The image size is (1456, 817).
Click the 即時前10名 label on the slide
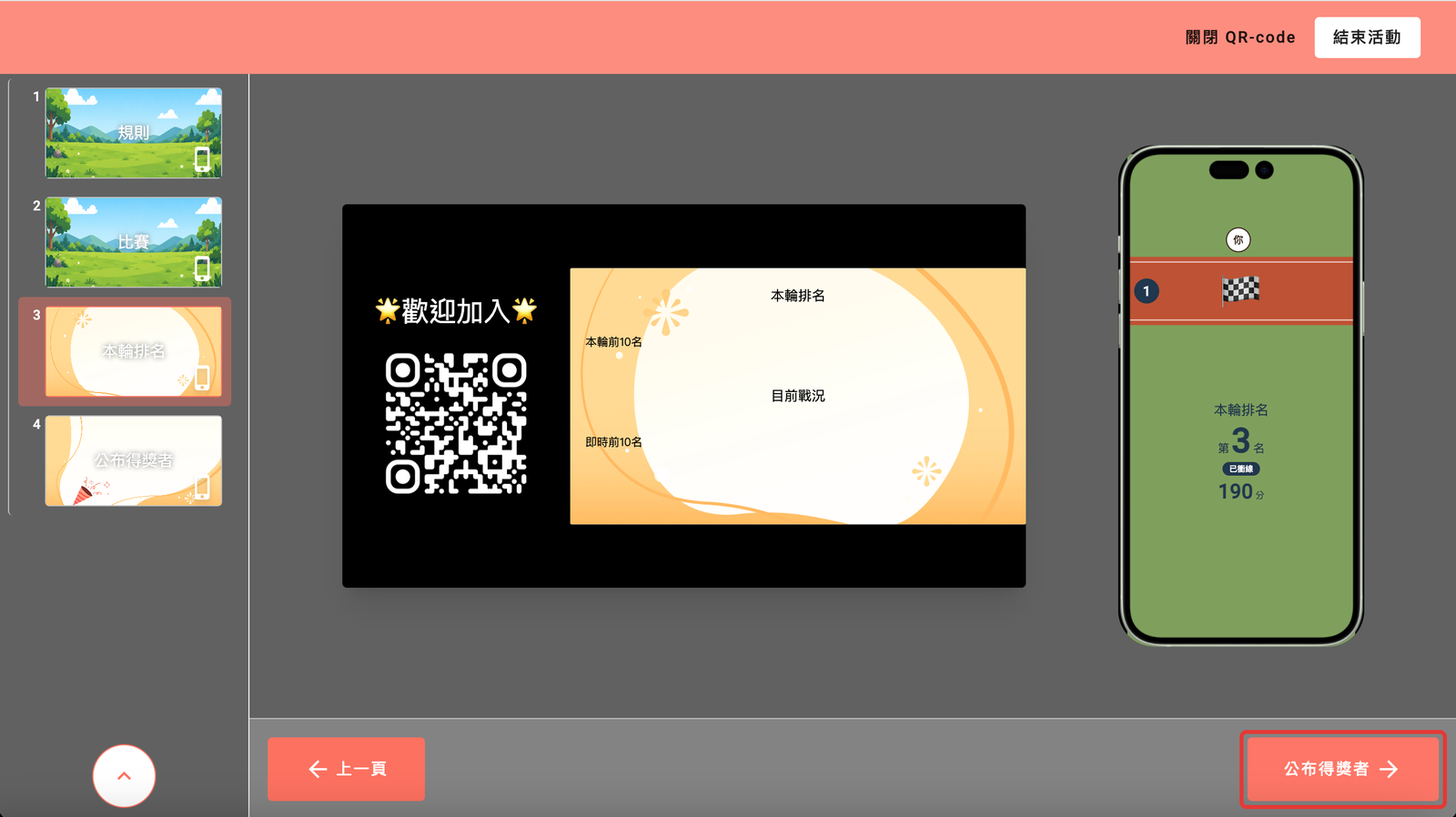(x=613, y=442)
